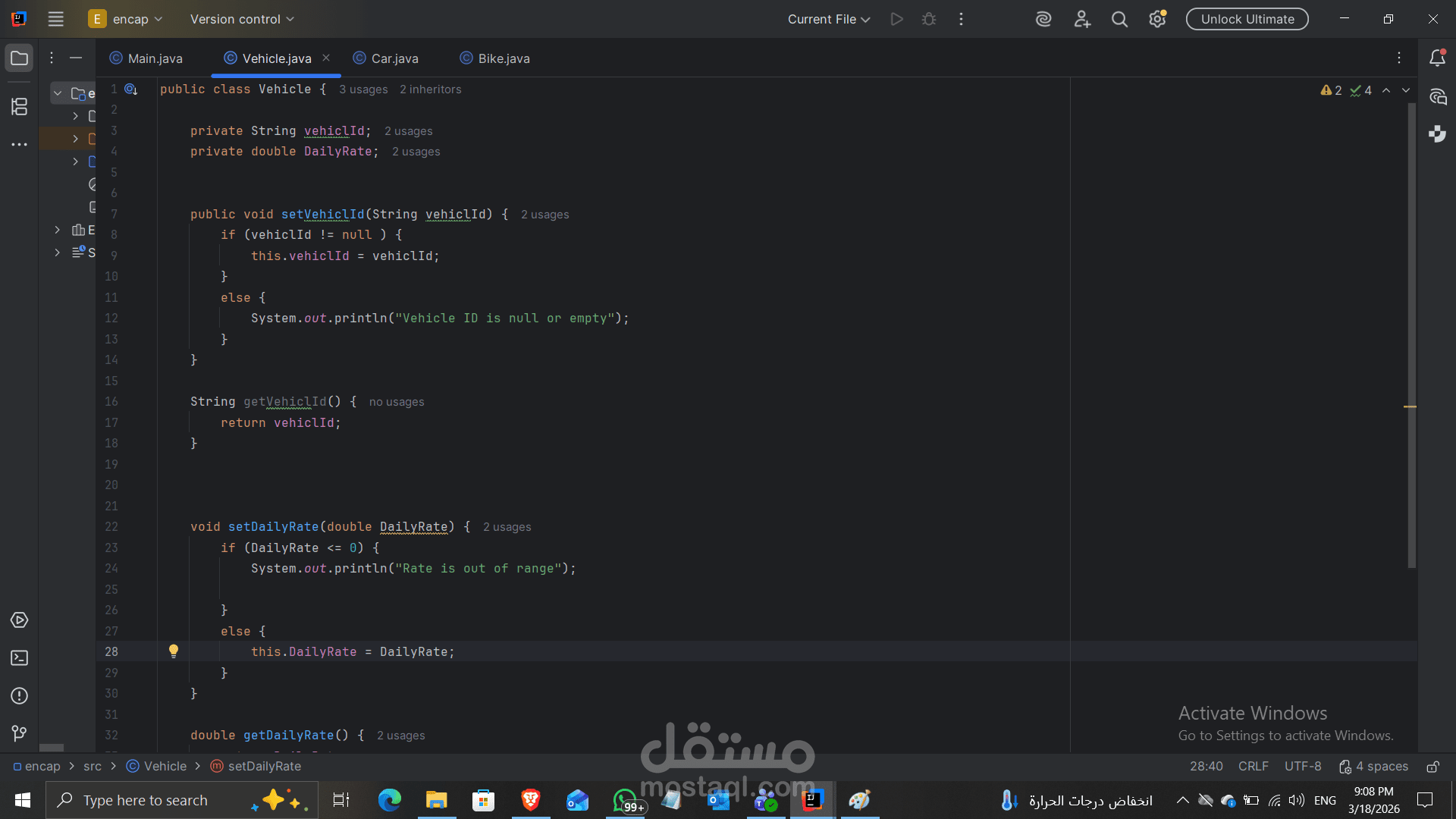
Task: Open Code With Me add-user icon
Action: [1082, 19]
